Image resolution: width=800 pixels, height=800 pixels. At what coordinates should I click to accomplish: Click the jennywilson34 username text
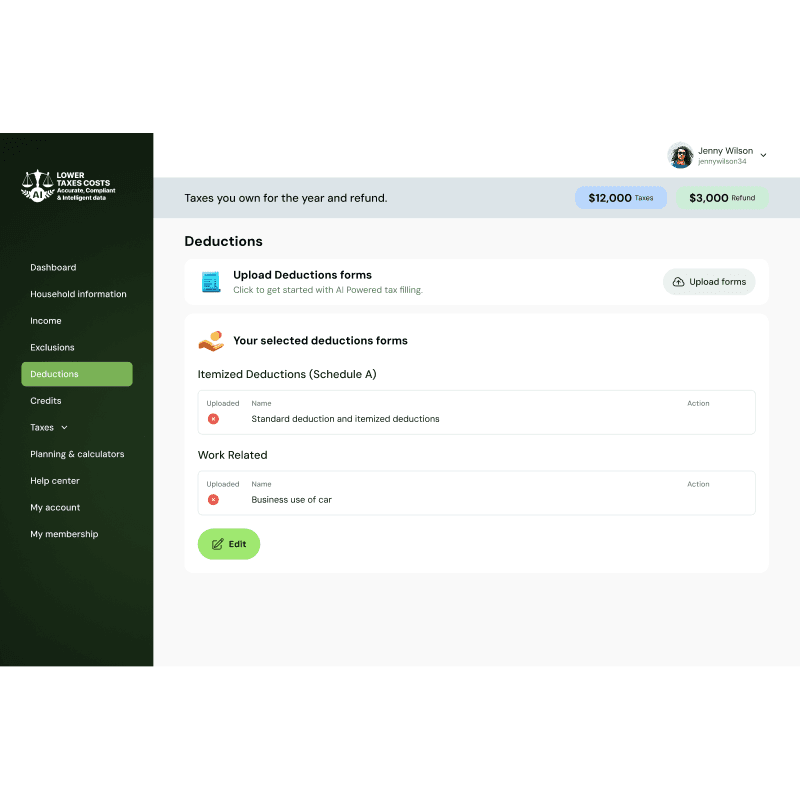722,162
